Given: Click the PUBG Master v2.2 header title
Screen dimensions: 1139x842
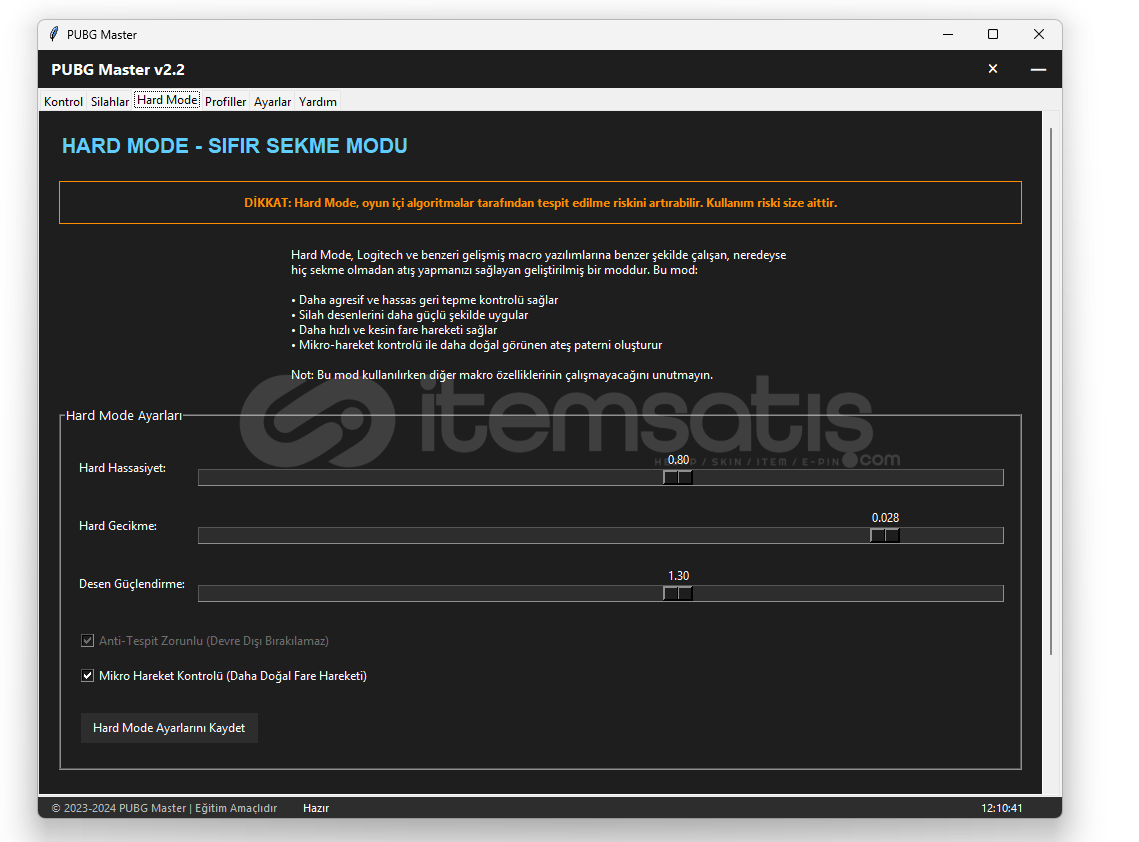Looking at the screenshot, I should pyautogui.click(x=118, y=70).
